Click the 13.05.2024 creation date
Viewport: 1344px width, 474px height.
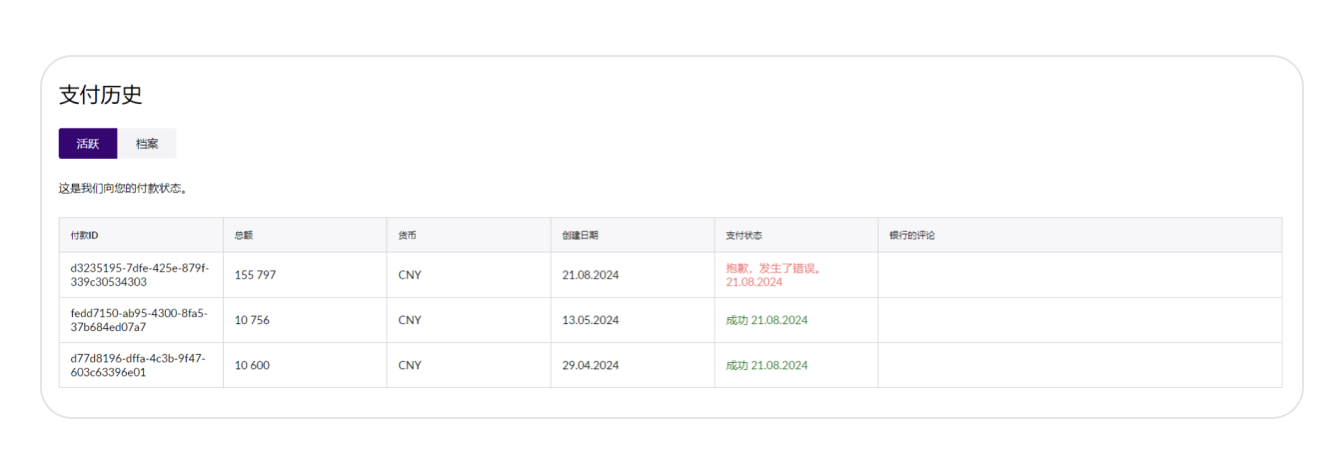pos(590,320)
